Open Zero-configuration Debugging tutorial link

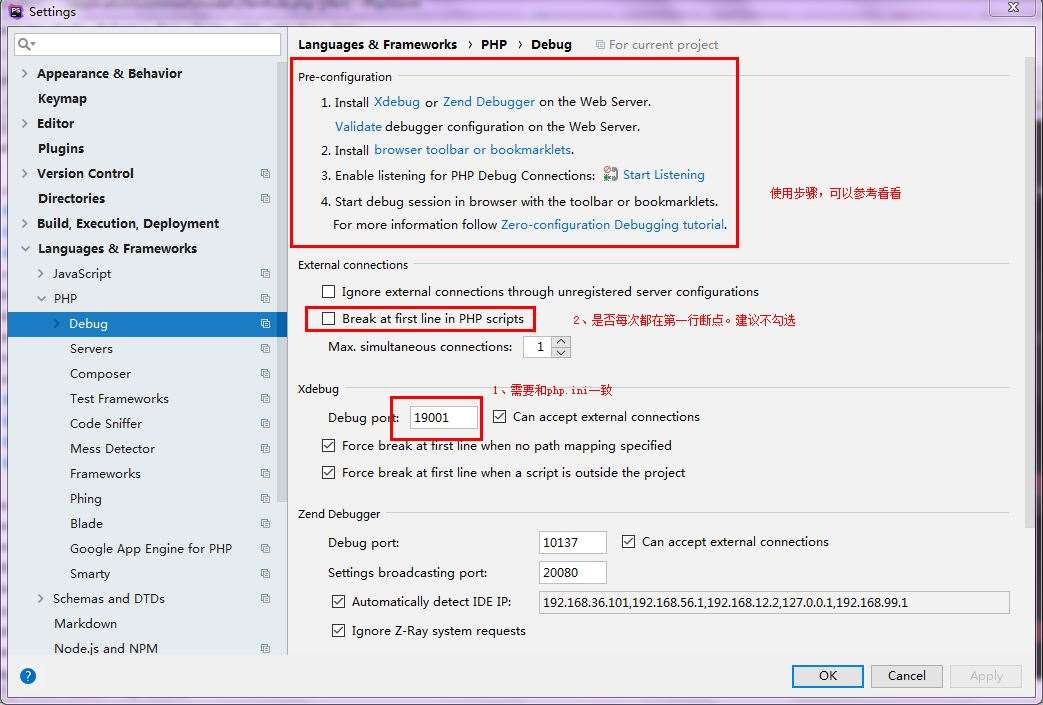pos(612,225)
